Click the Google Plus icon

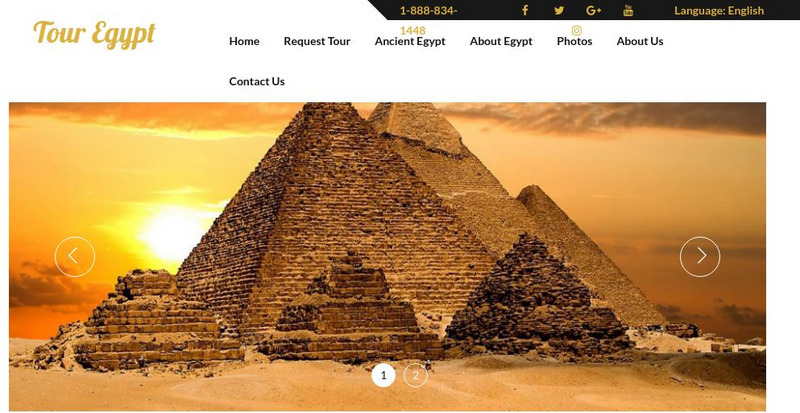(x=593, y=10)
